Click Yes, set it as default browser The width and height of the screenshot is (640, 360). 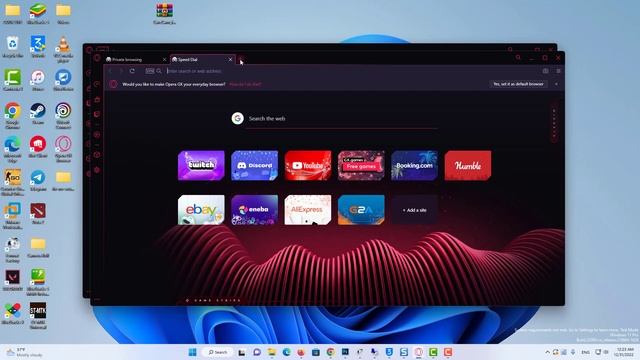point(518,84)
